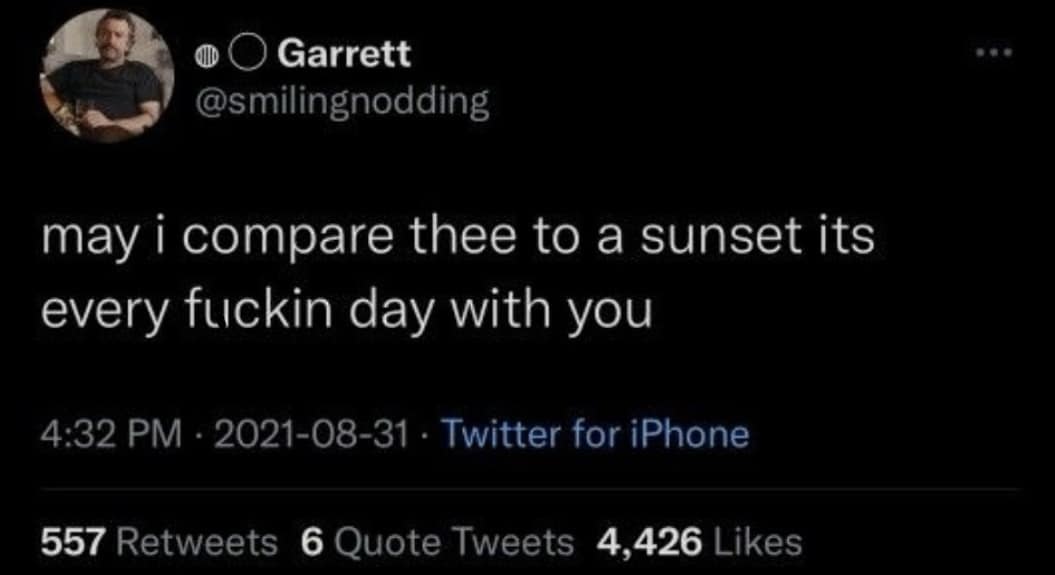Show the 4,426 Likes list

click(x=698, y=541)
